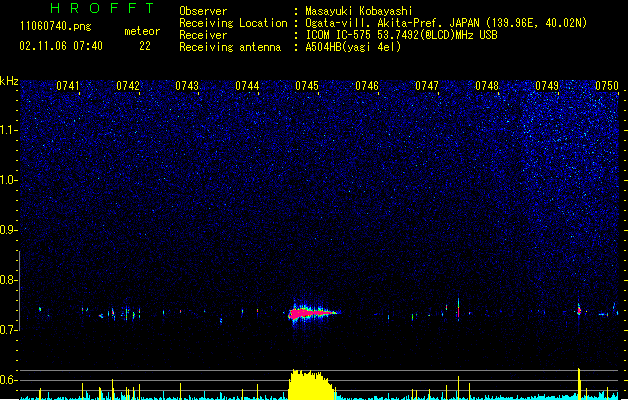Click the bright pink meteor echo at 0745
The height and width of the screenshot is (400, 629).
(x=311, y=313)
